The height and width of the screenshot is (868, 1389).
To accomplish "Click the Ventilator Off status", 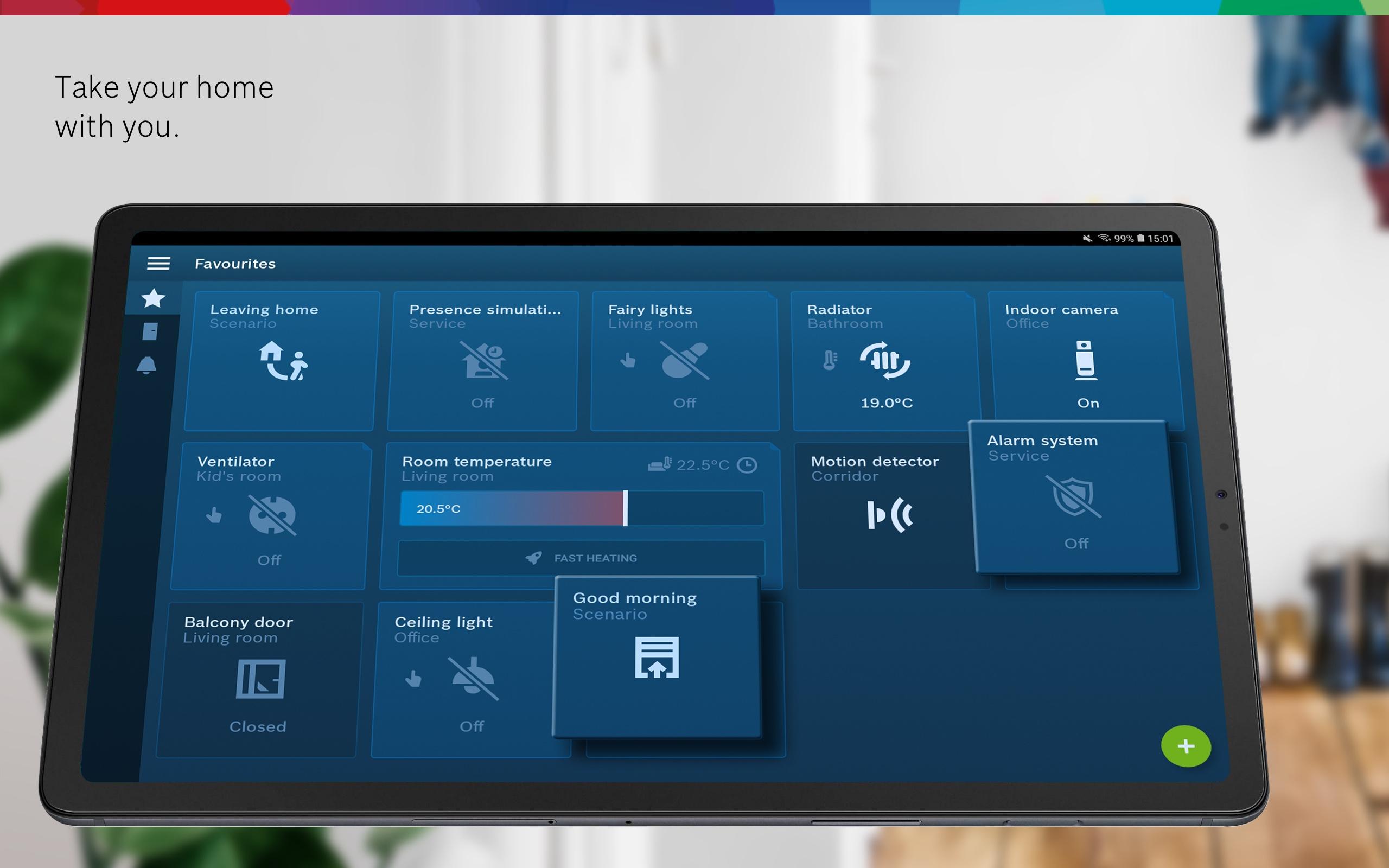I will pyautogui.click(x=269, y=560).
